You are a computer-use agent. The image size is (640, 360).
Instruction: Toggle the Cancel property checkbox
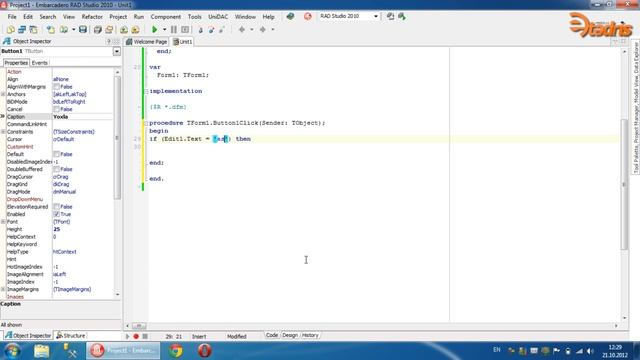56,109
